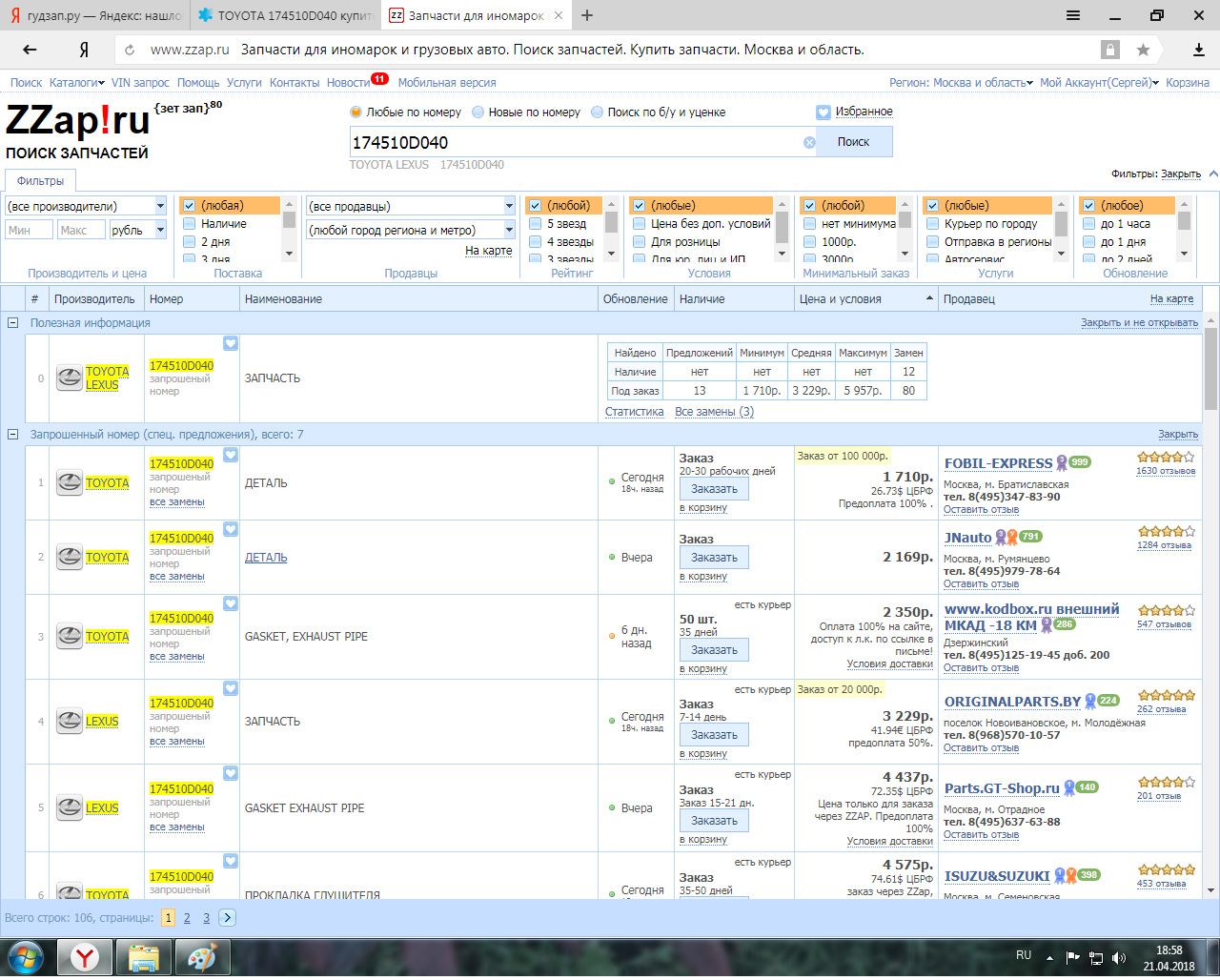The width and height of the screenshot is (1220, 980).
Task: Collapse Полезная информация section box
Action: point(13,323)
